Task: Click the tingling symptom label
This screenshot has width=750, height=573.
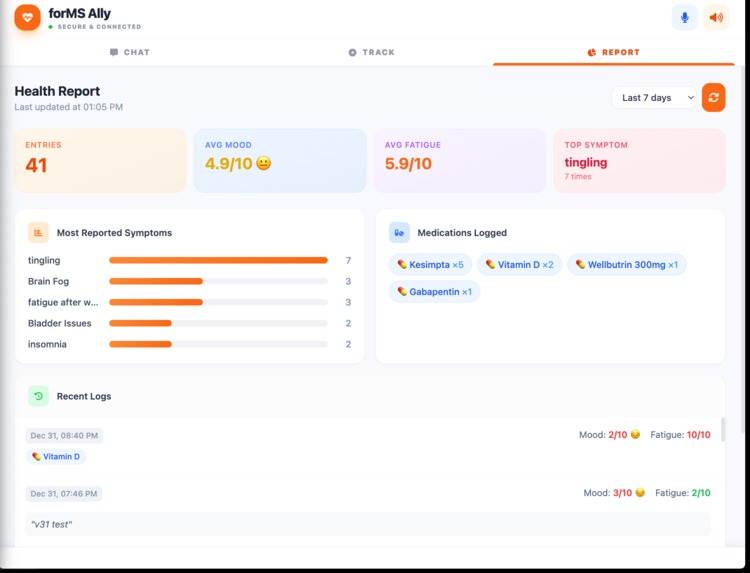Action: [44, 261]
